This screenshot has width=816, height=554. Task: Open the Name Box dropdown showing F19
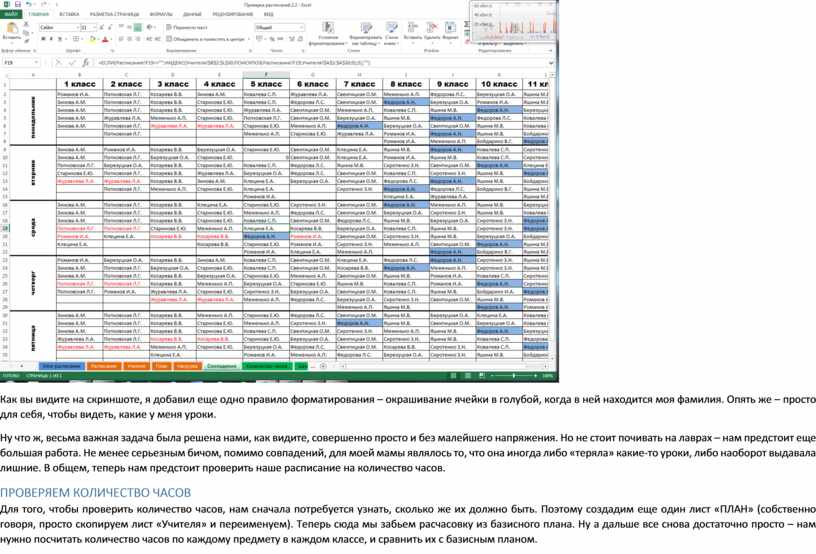point(38,62)
